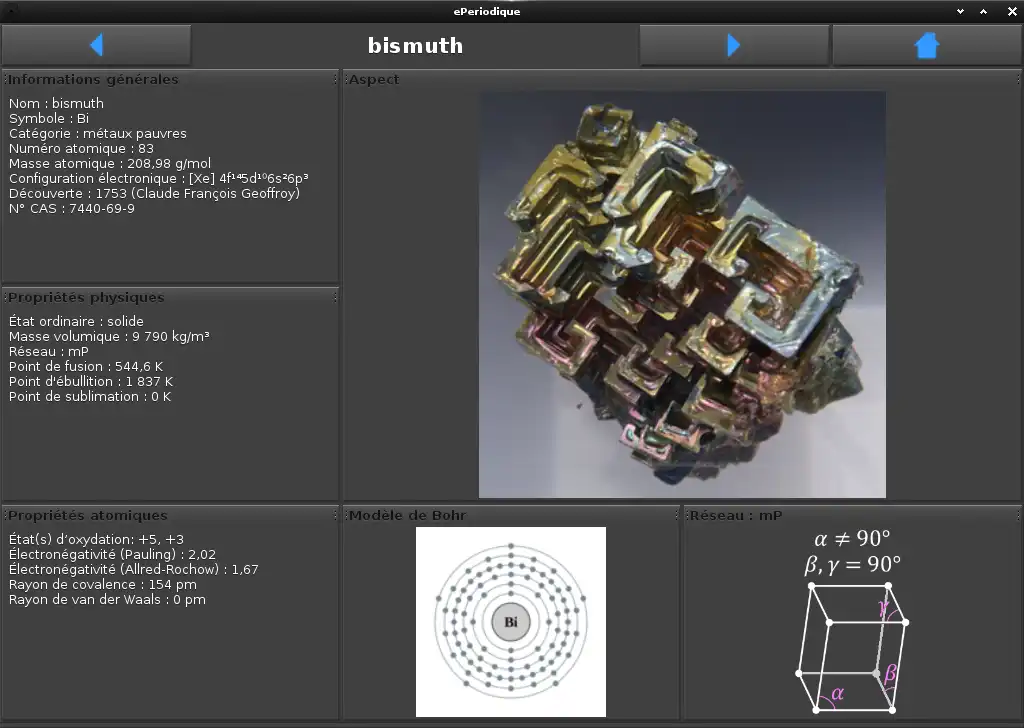This screenshot has height=728, width=1024.
Task: Click the Point de fusion value line
Action: click(87, 366)
